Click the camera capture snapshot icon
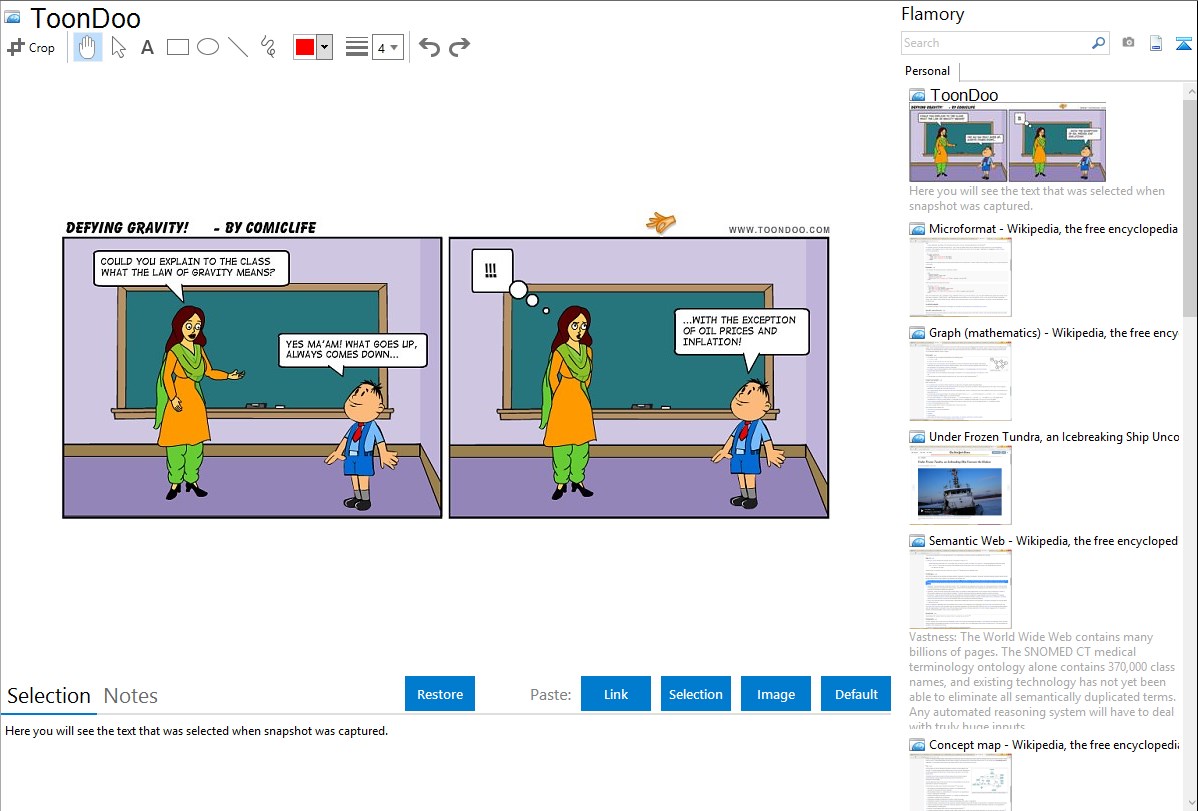The width and height of the screenshot is (1198, 811). click(x=1128, y=43)
